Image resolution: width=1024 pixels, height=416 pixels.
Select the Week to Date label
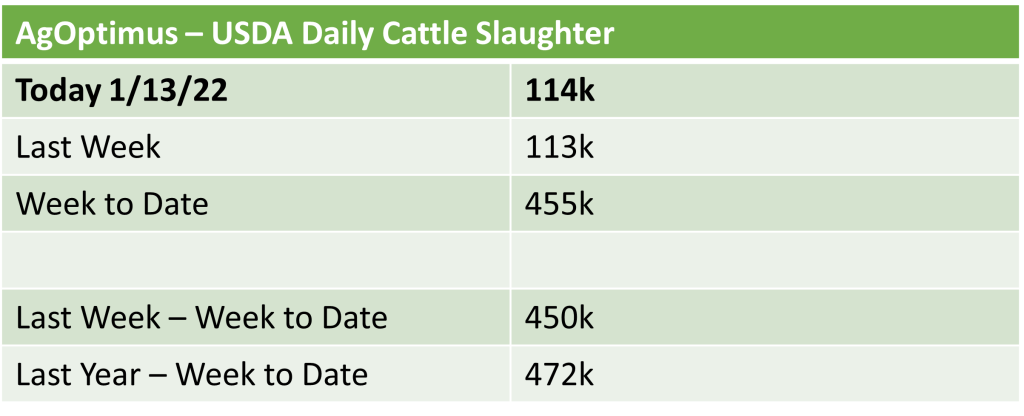tap(113, 204)
